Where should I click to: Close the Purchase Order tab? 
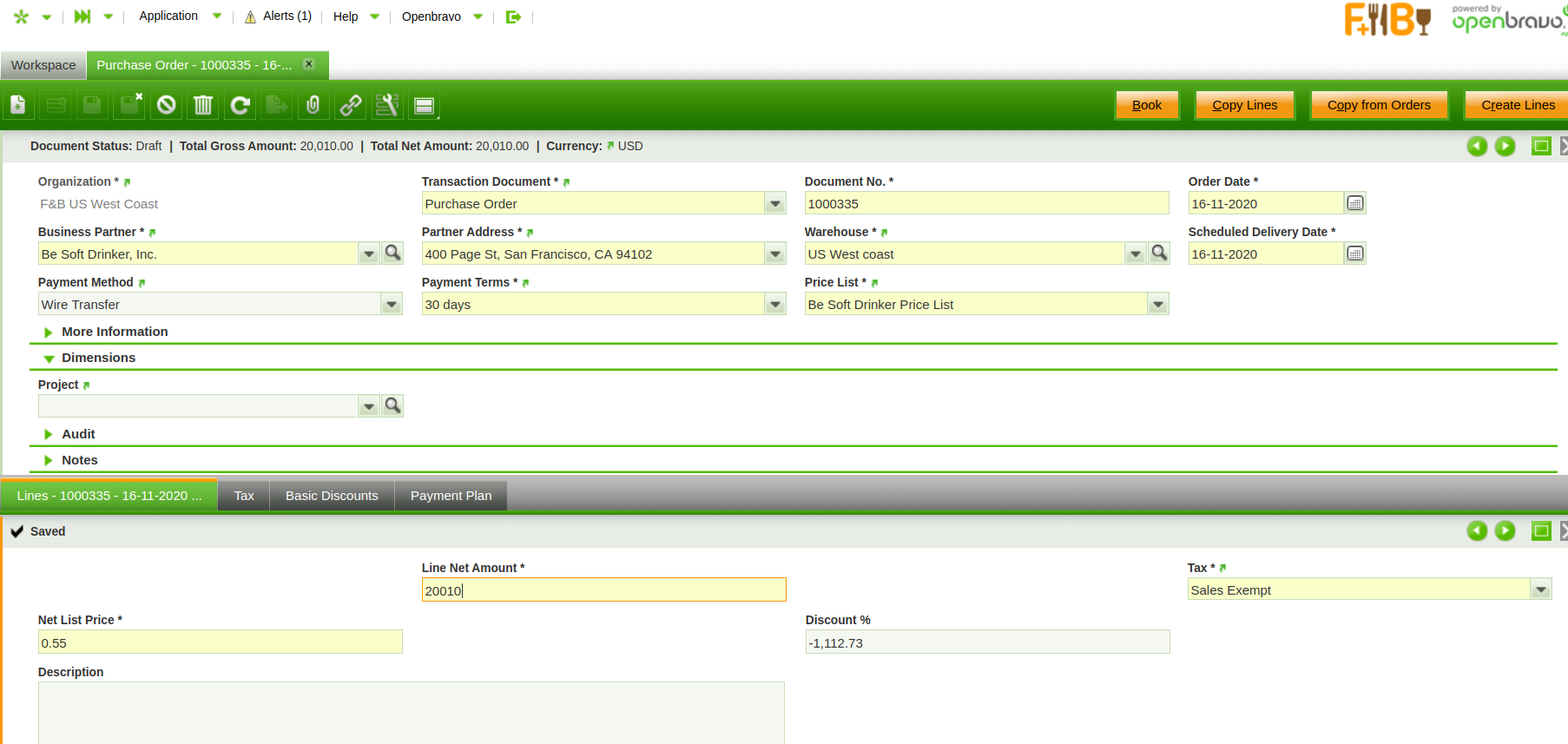tap(308, 64)
